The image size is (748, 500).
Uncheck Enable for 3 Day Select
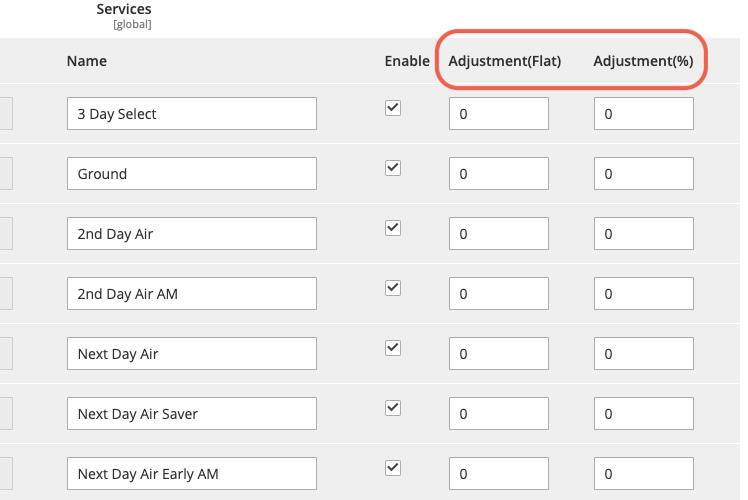[393, 108]
